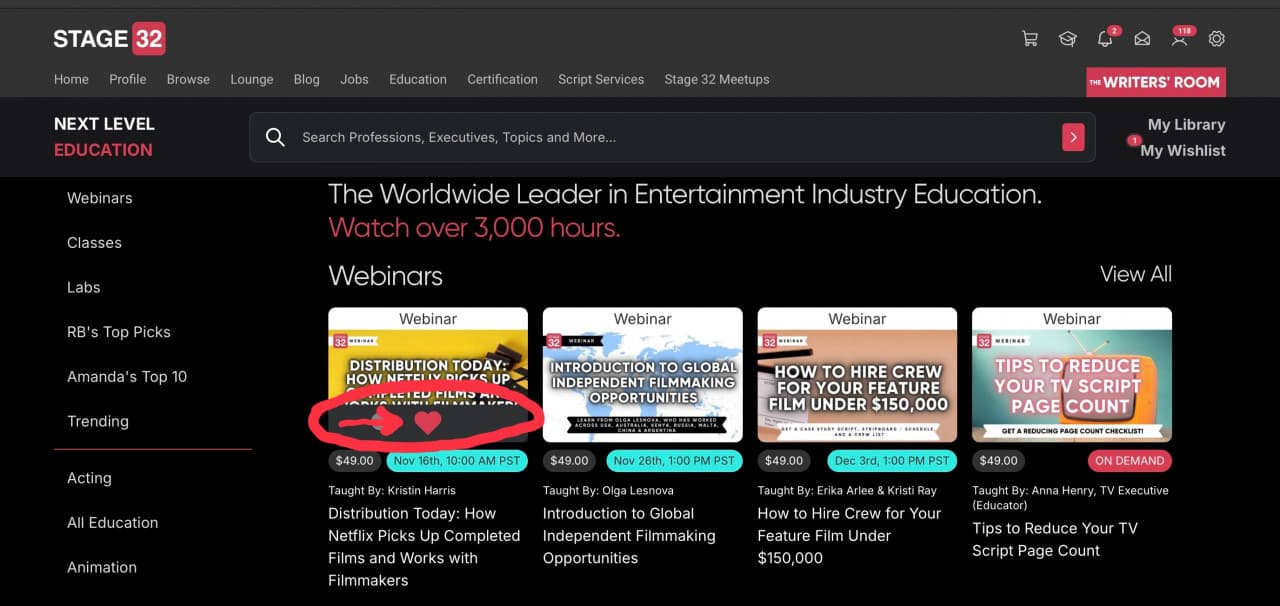
Task: Open the Browse menu item
Action: coord(188,79)
